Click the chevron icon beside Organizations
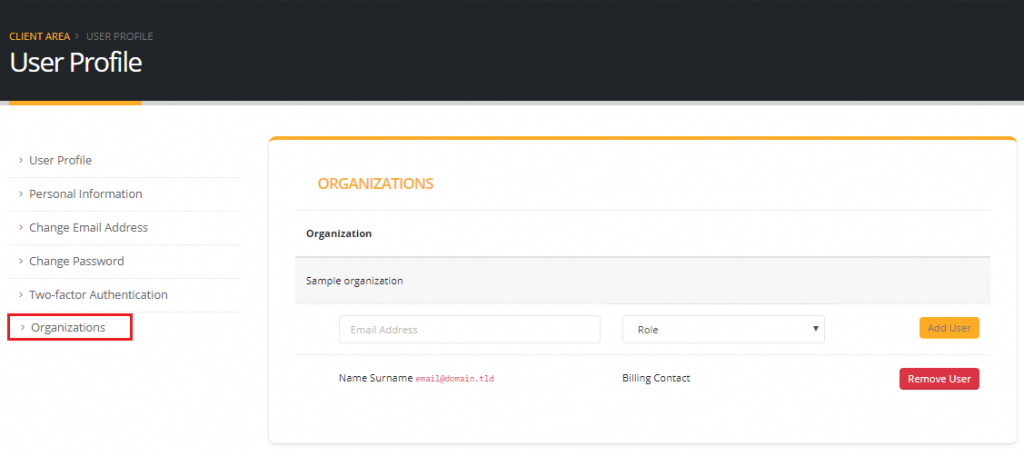The height and width of the screenshot is (456, 1024). (23, 327)
